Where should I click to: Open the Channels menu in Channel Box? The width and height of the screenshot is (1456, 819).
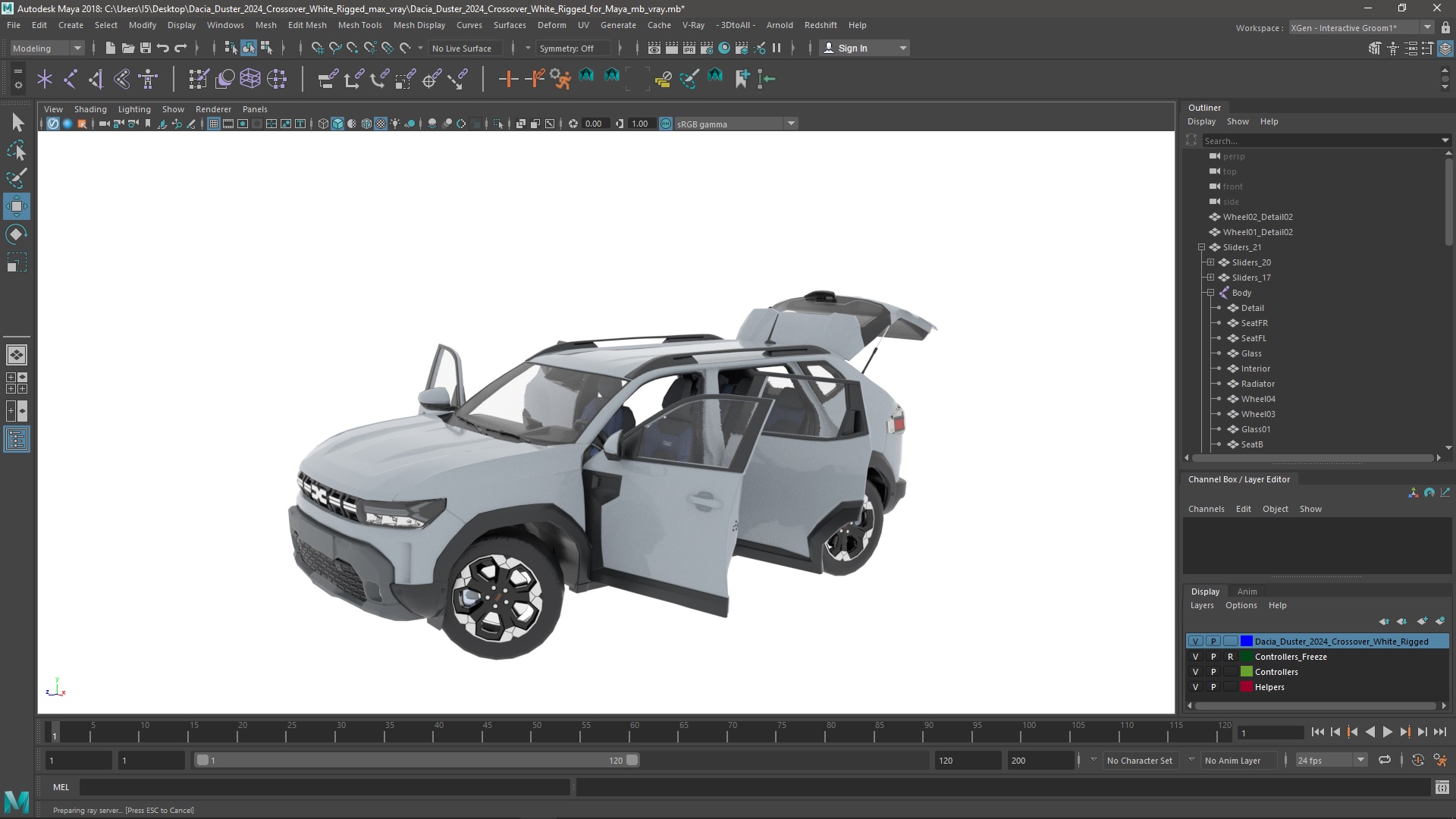tap(1206, 509)
